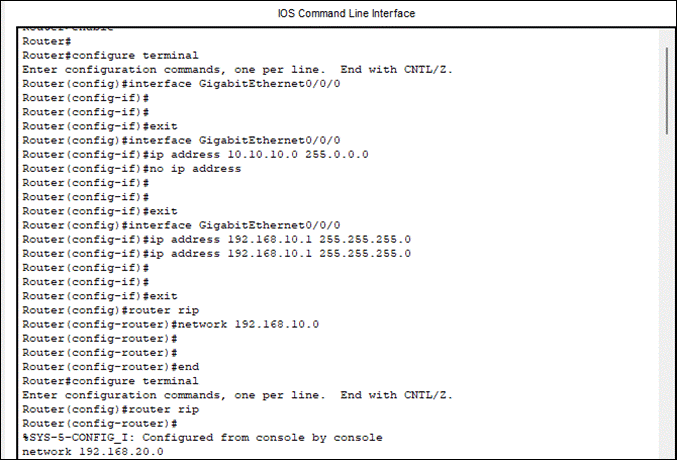
Task: Click the 255.0.0.0 subnet mask text
Action: [337, 154]
